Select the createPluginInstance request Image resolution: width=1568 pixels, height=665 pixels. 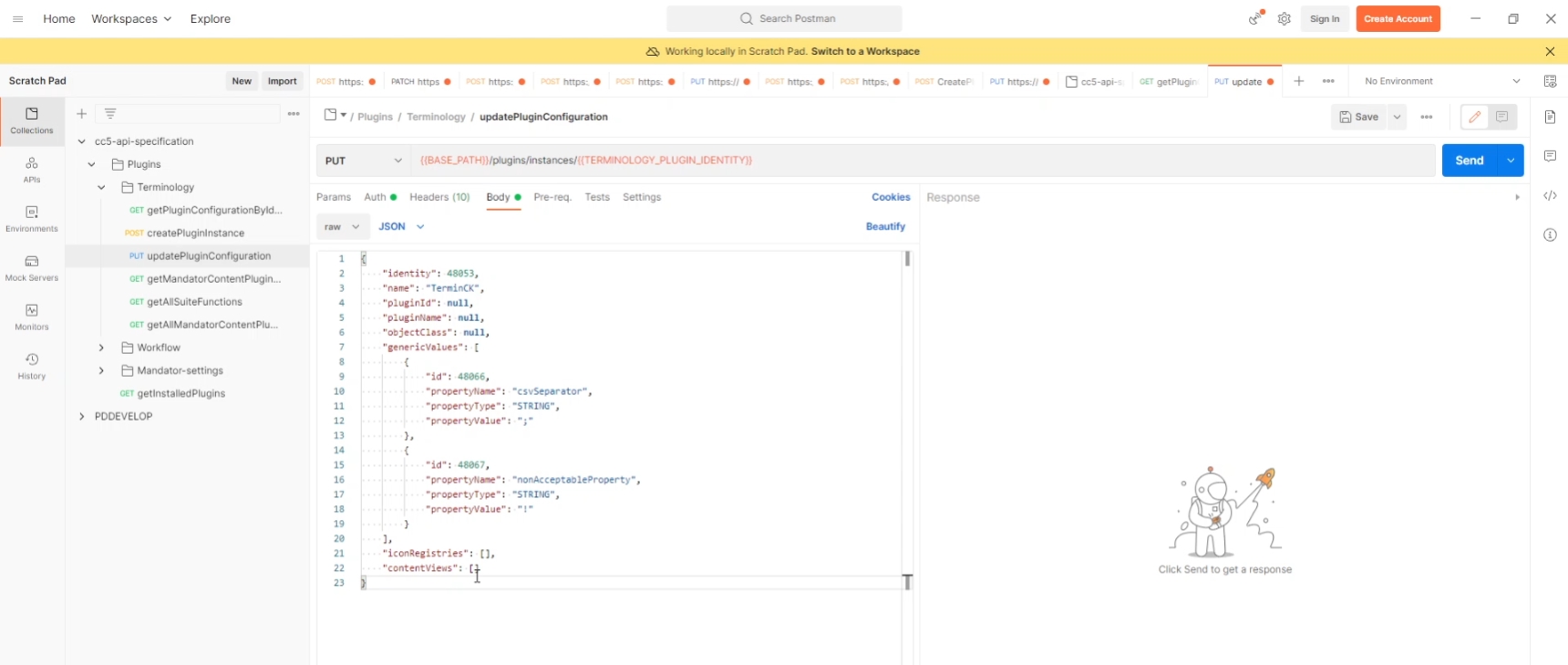tap(195, 233)
